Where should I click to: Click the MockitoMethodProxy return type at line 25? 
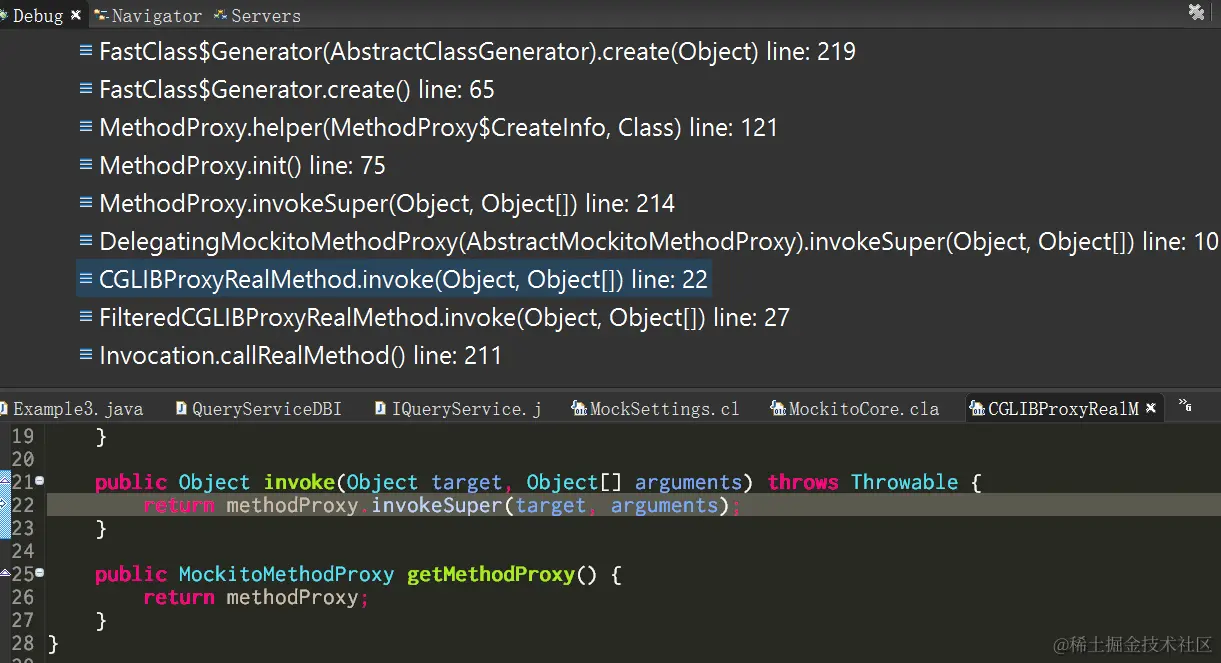coord(286,574)
